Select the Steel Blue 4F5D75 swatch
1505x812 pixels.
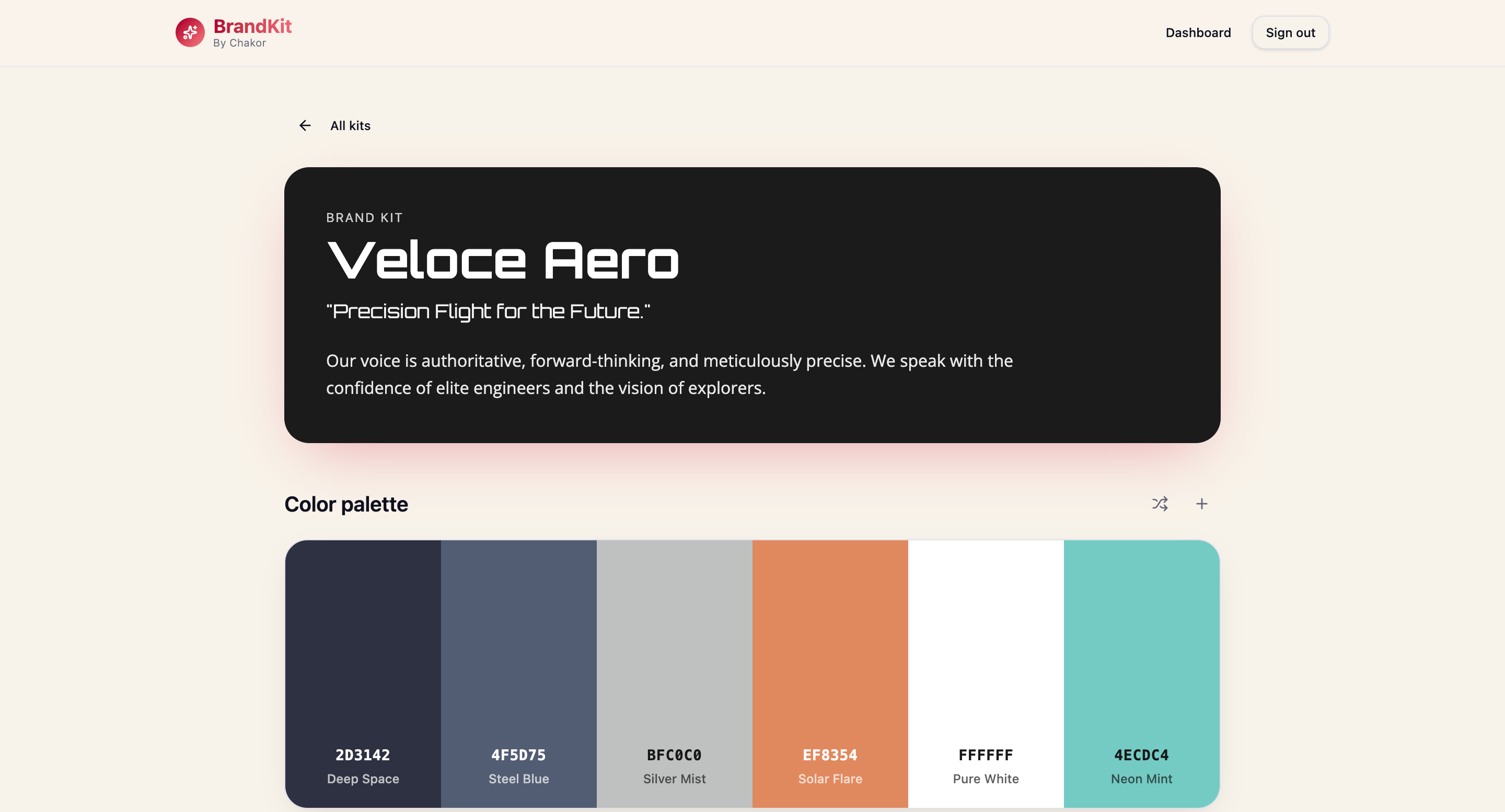(x=519, y=674)
